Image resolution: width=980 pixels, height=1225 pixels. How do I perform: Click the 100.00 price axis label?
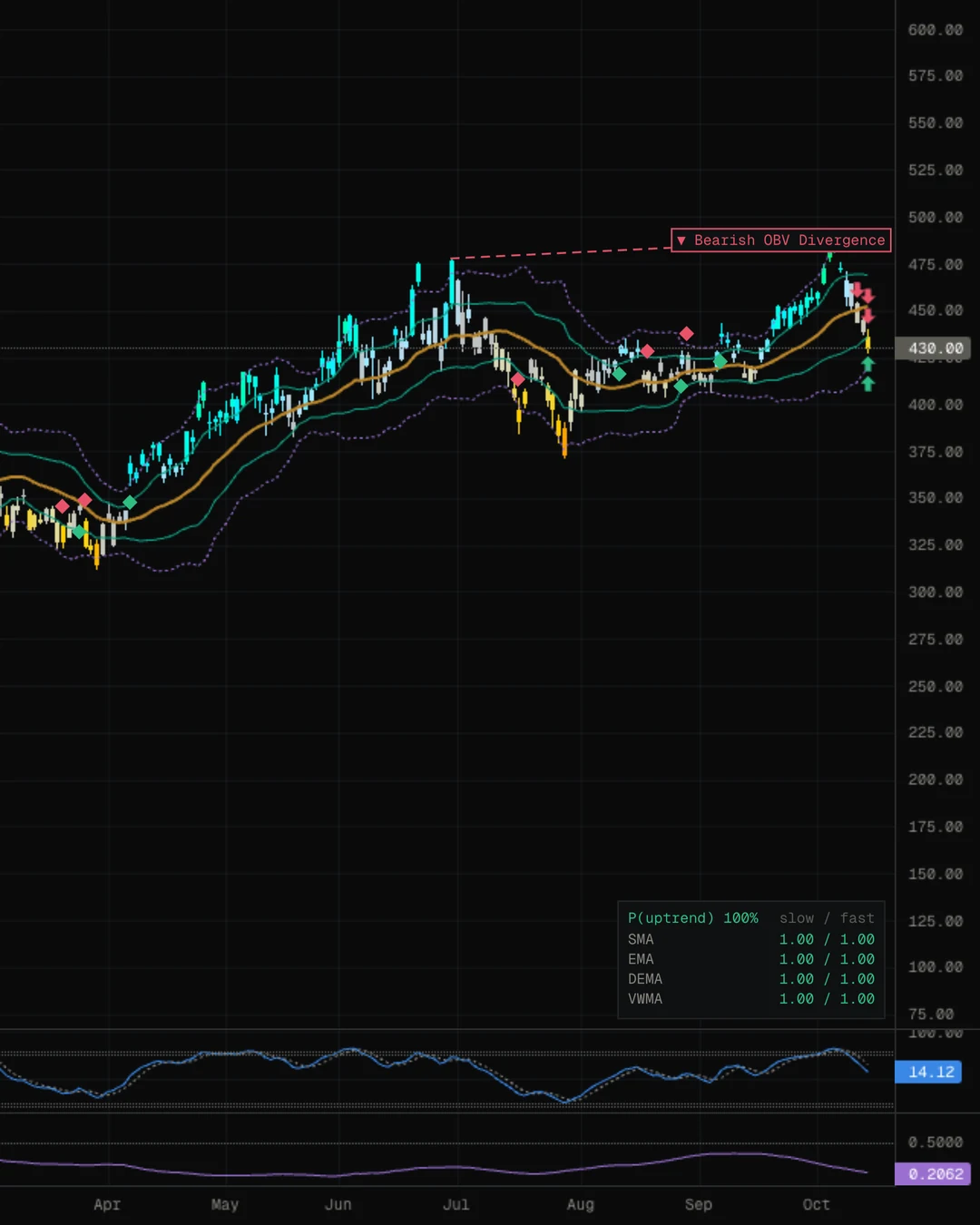pyautogui.click(x=936, y=967)
